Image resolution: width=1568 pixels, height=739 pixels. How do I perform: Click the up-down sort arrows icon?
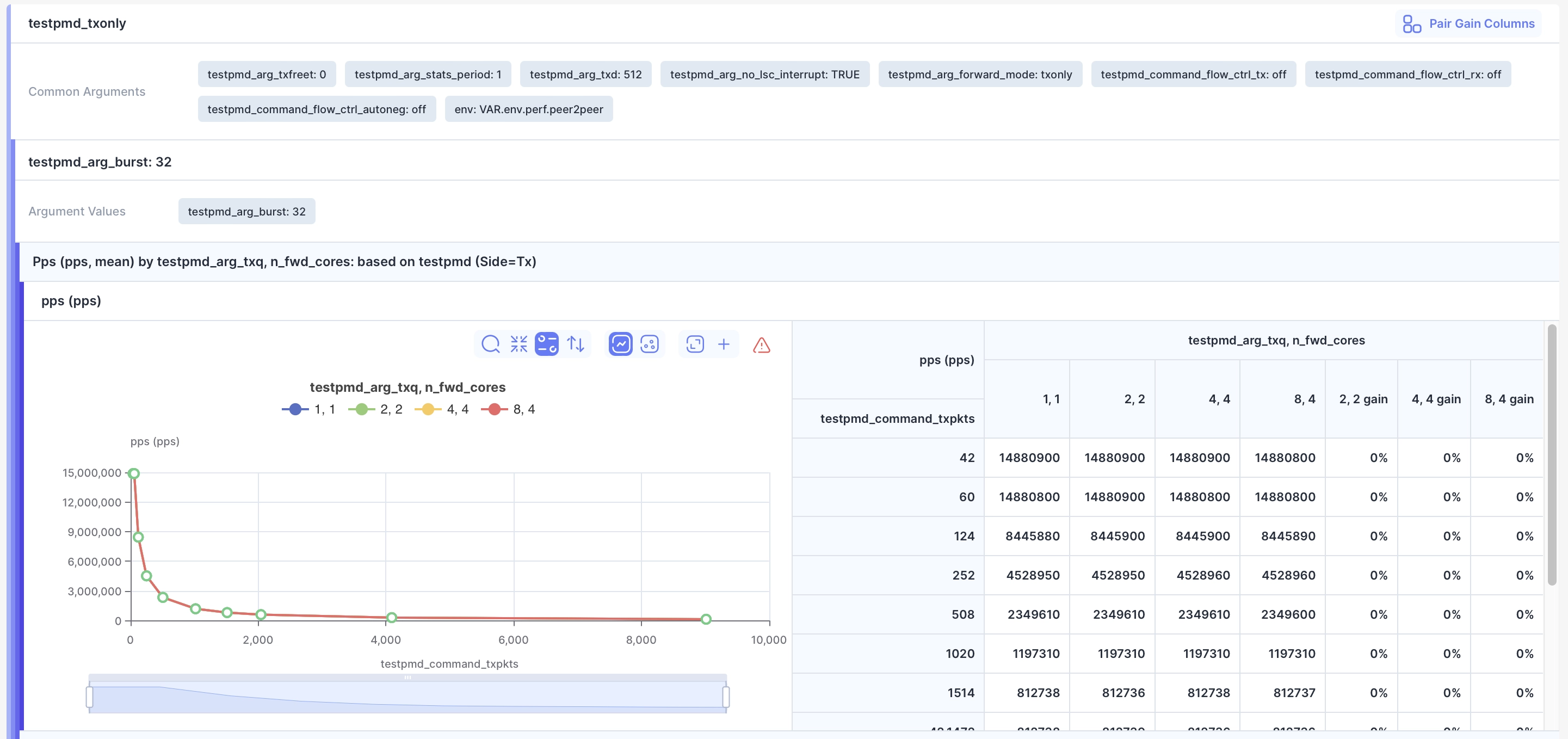point(575,344)
